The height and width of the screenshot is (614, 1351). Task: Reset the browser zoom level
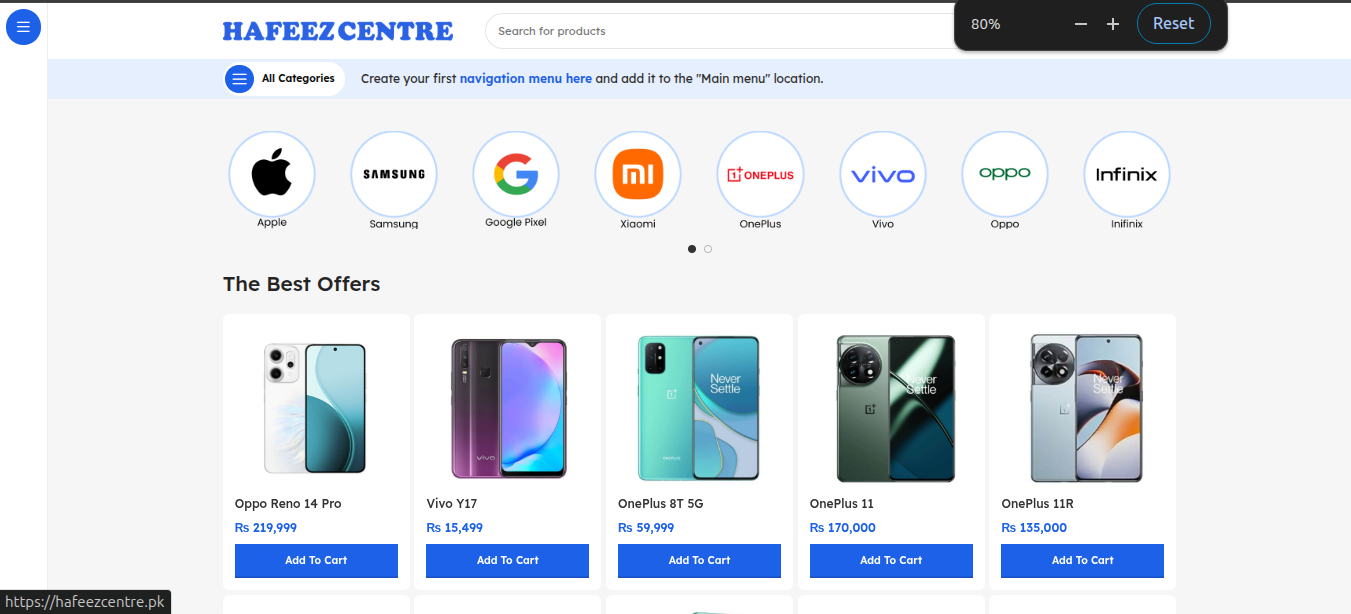pyautogui.click(x=1173, y=24)
